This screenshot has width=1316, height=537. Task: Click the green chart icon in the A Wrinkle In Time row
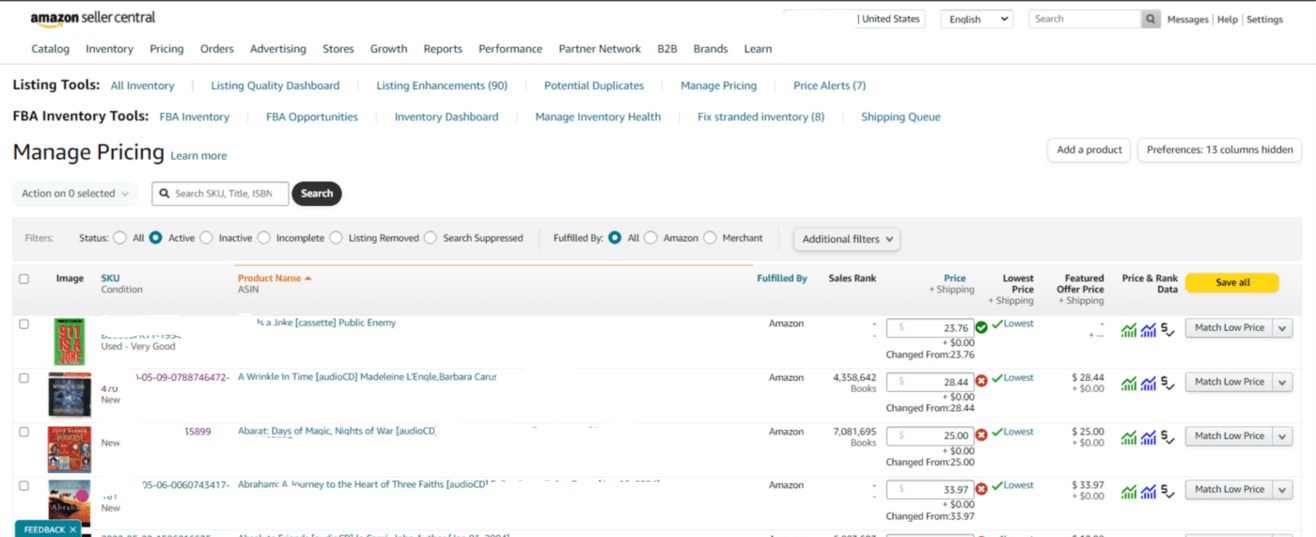coord(1129,383)
